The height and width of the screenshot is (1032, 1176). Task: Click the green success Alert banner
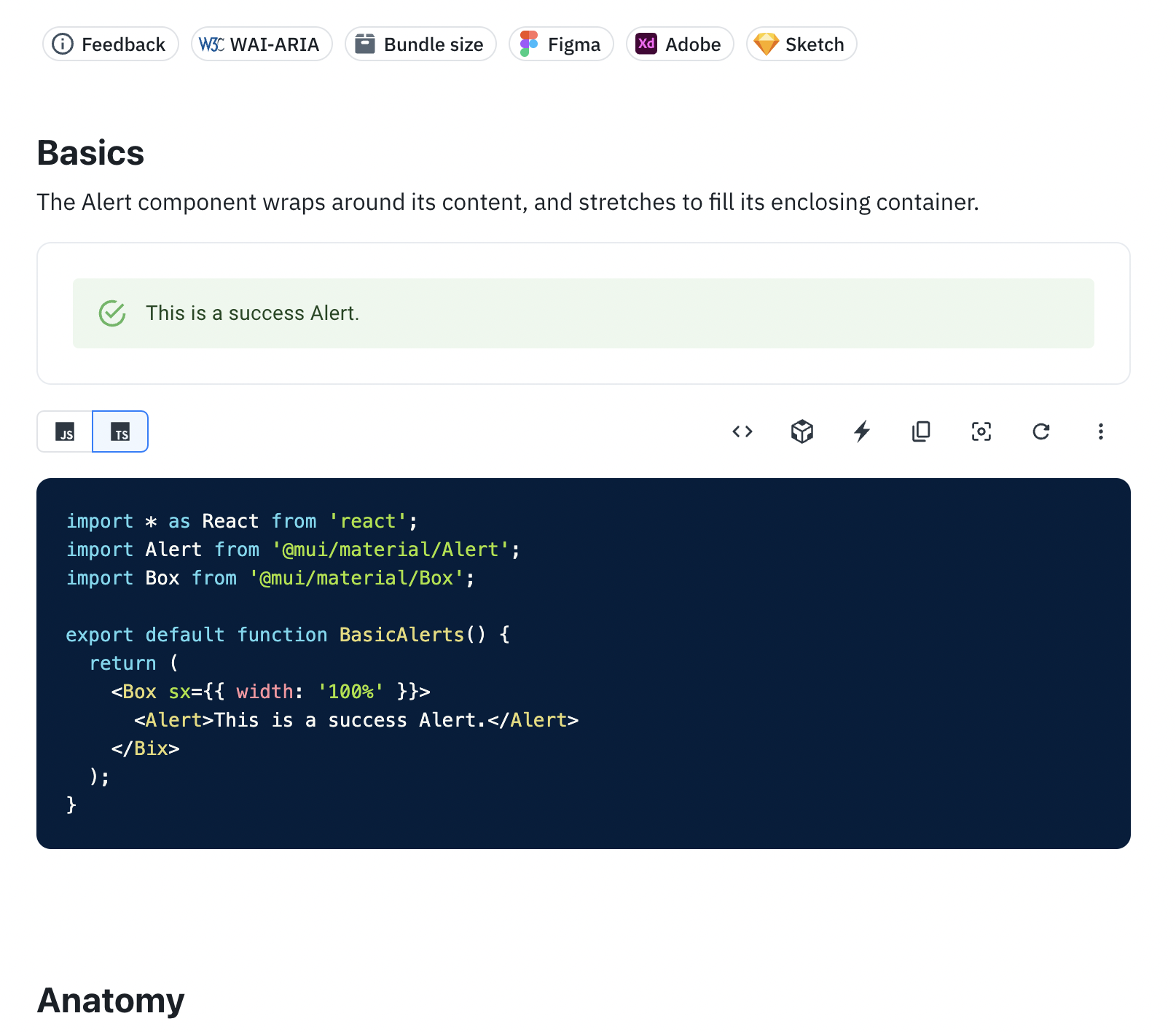pos(583,313)
